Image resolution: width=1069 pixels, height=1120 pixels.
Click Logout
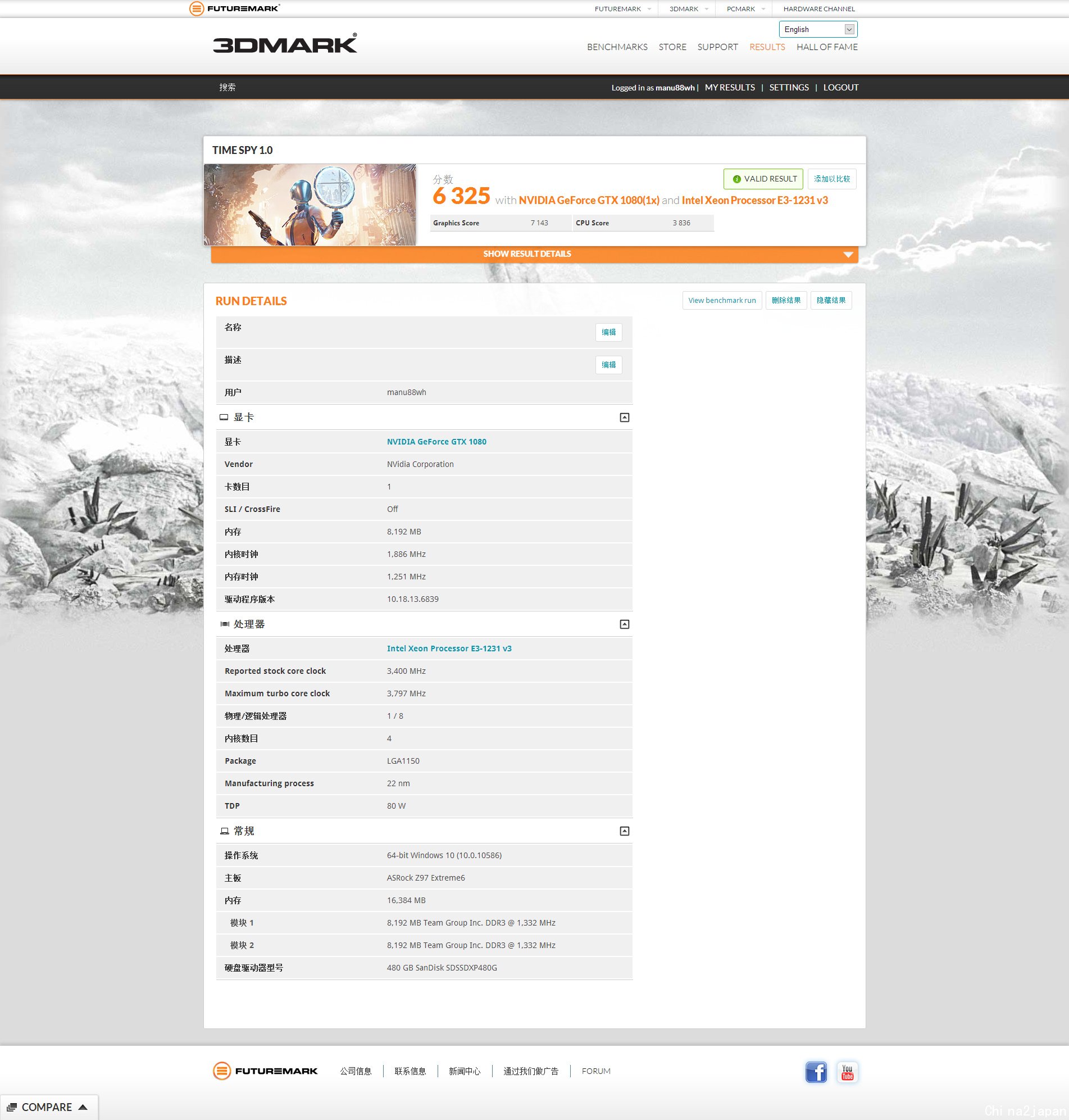[840, 87]
